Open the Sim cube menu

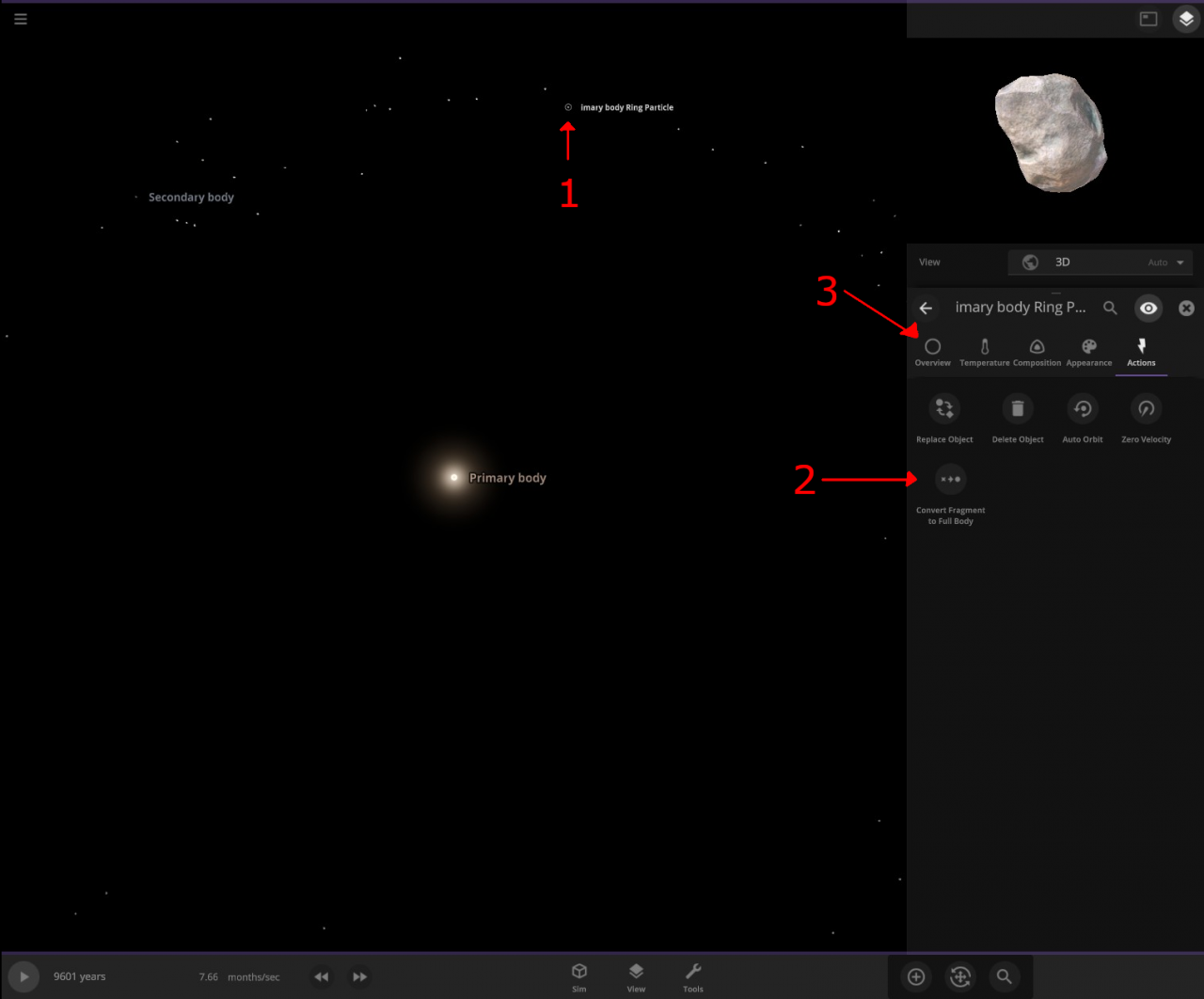tap(579, 975)
